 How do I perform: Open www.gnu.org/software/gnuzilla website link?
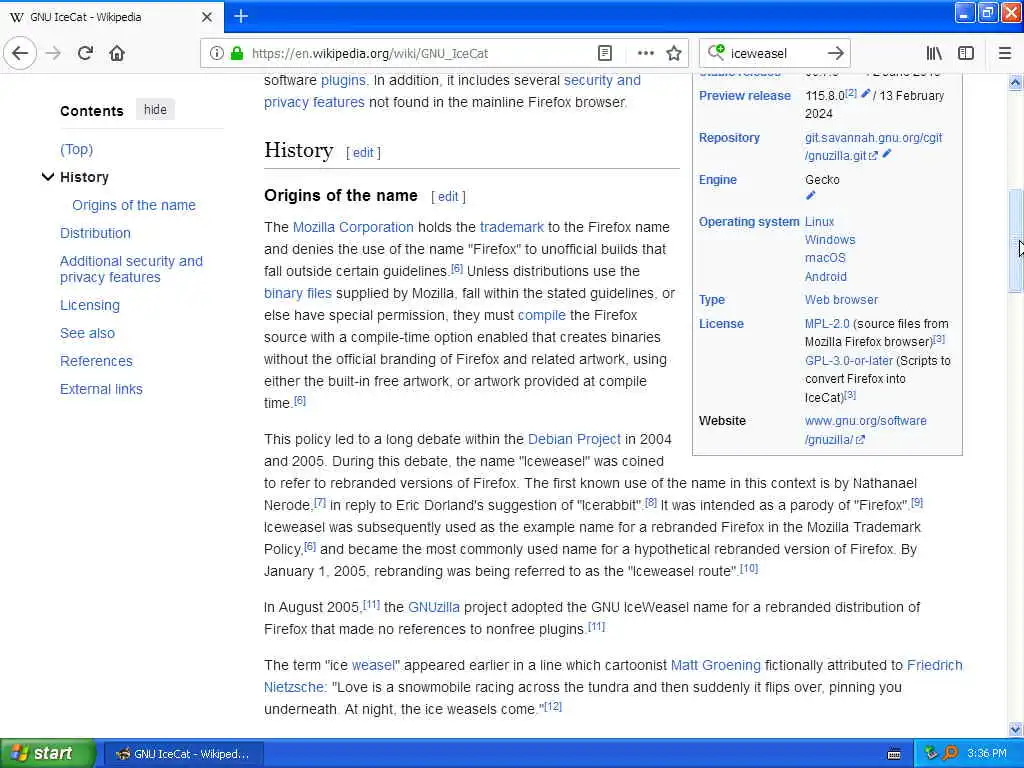865,430
